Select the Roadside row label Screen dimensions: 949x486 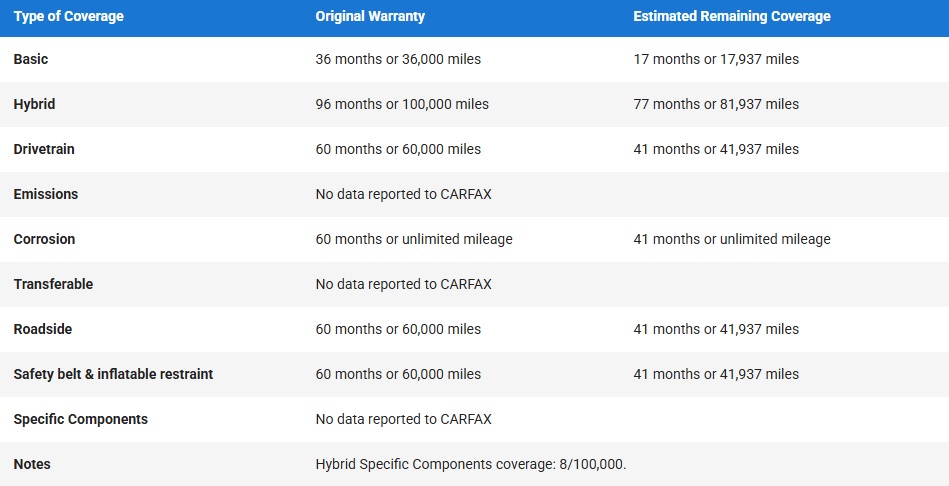click(x=43, y=329)
